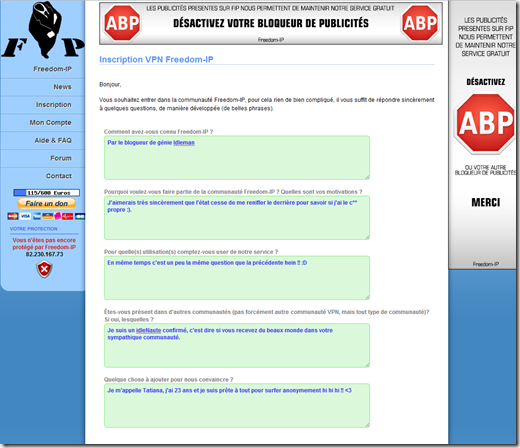Click the Mastercard payment icon
520x448 pixels.
(13, 216)
